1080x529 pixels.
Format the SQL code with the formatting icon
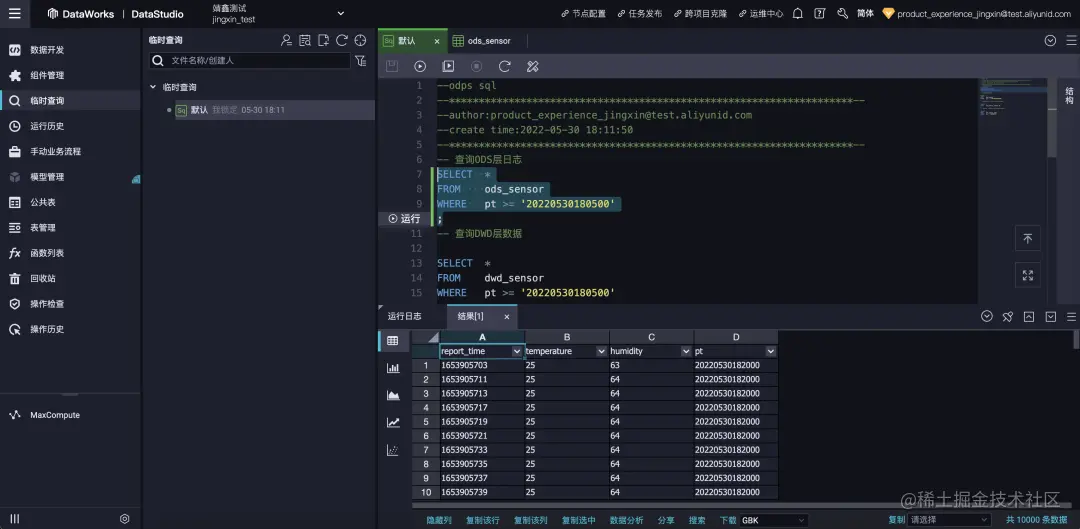coord(532,66)
